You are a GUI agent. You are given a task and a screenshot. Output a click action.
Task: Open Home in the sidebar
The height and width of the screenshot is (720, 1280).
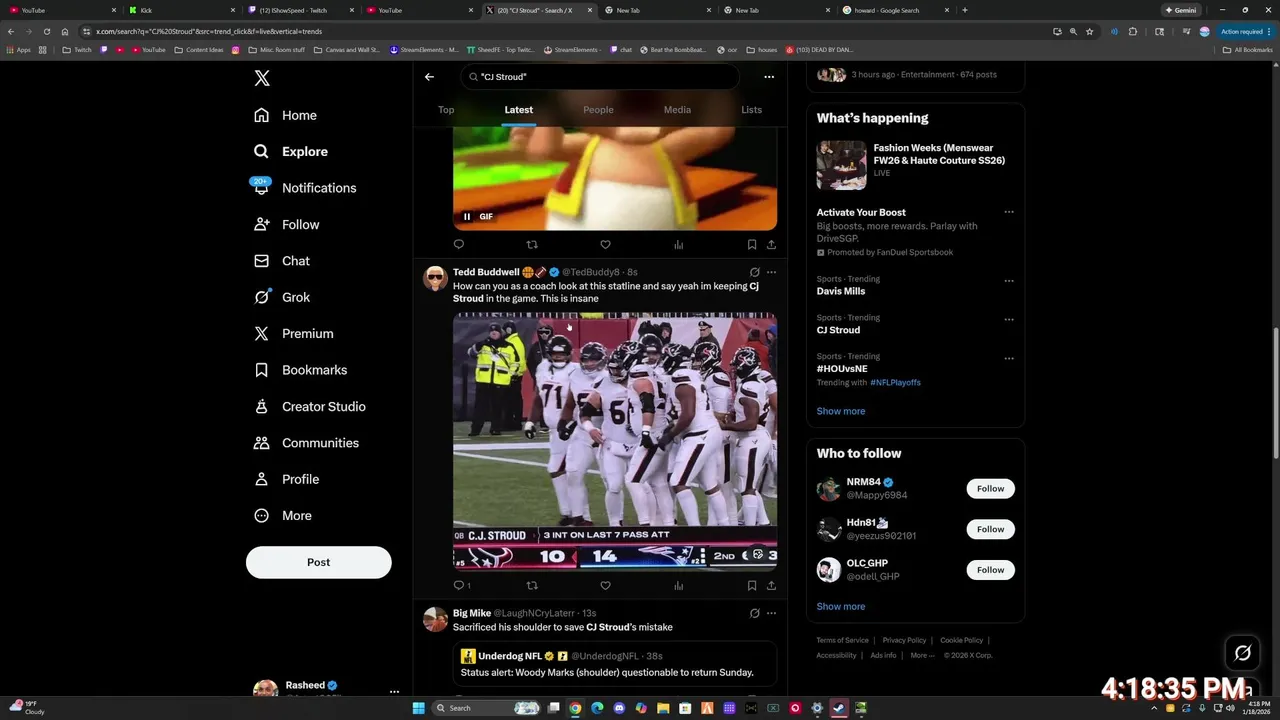[x=285, y=115]
